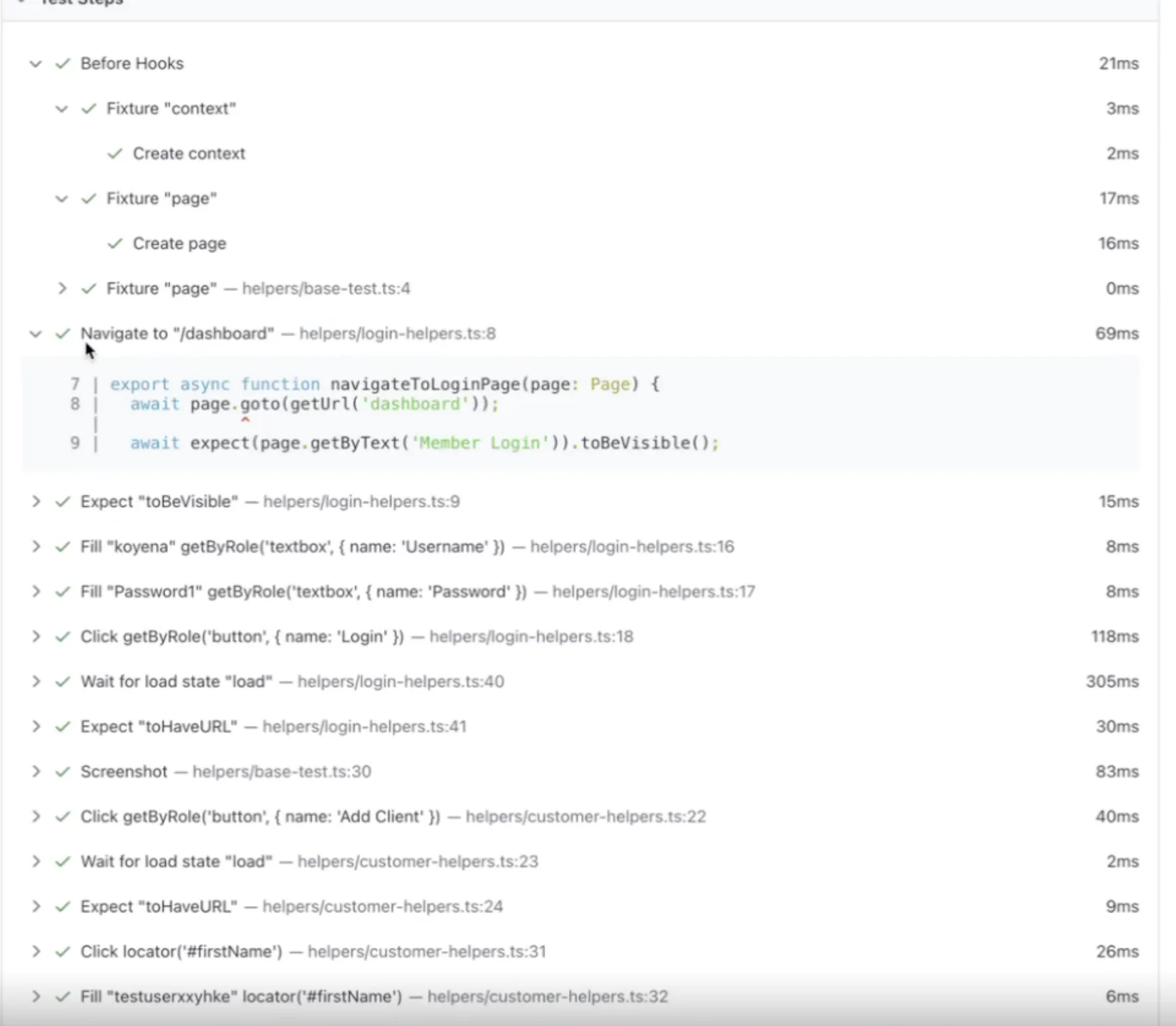
Task: Click the checkmark beside the Wait for load state step
Action: [x=63, y=681]
